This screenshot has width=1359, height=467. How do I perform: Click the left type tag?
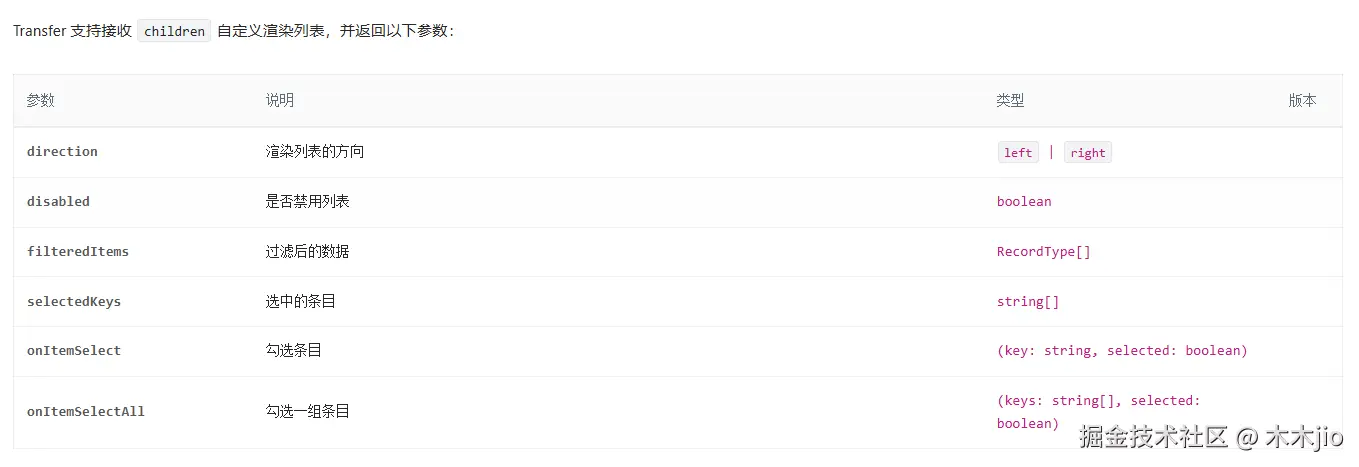tap(1018, 153)
